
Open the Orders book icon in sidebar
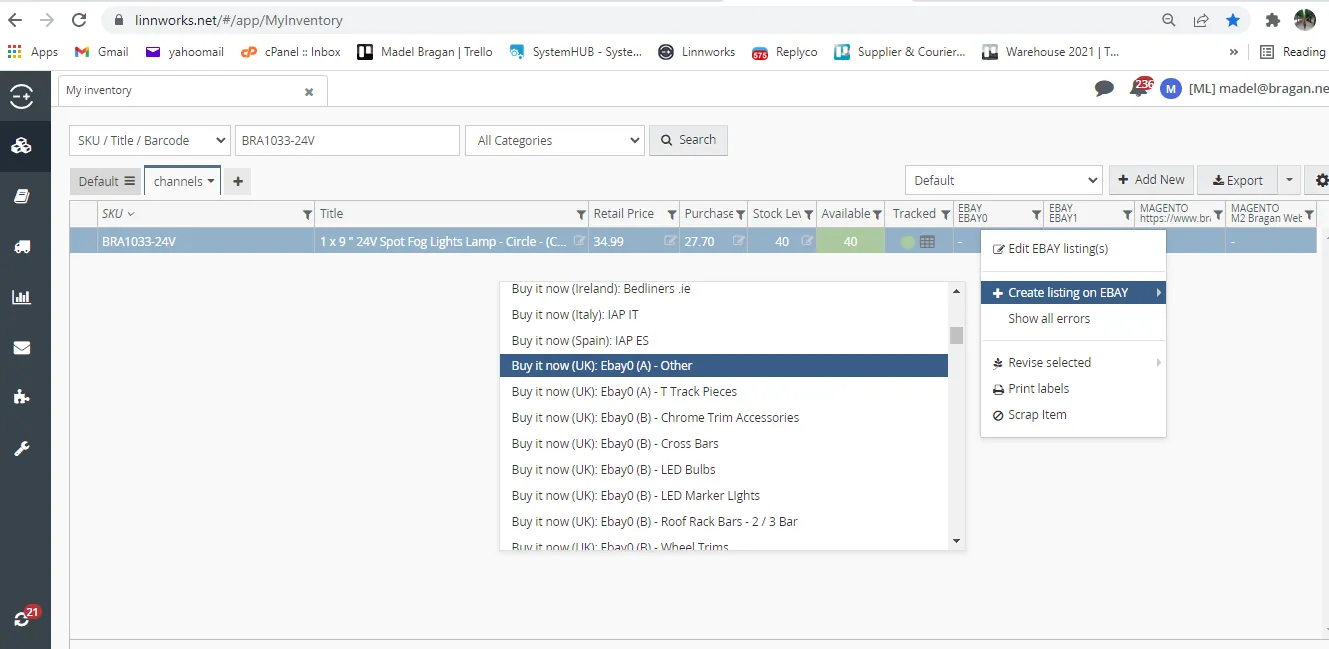click(x=21, y=197)
